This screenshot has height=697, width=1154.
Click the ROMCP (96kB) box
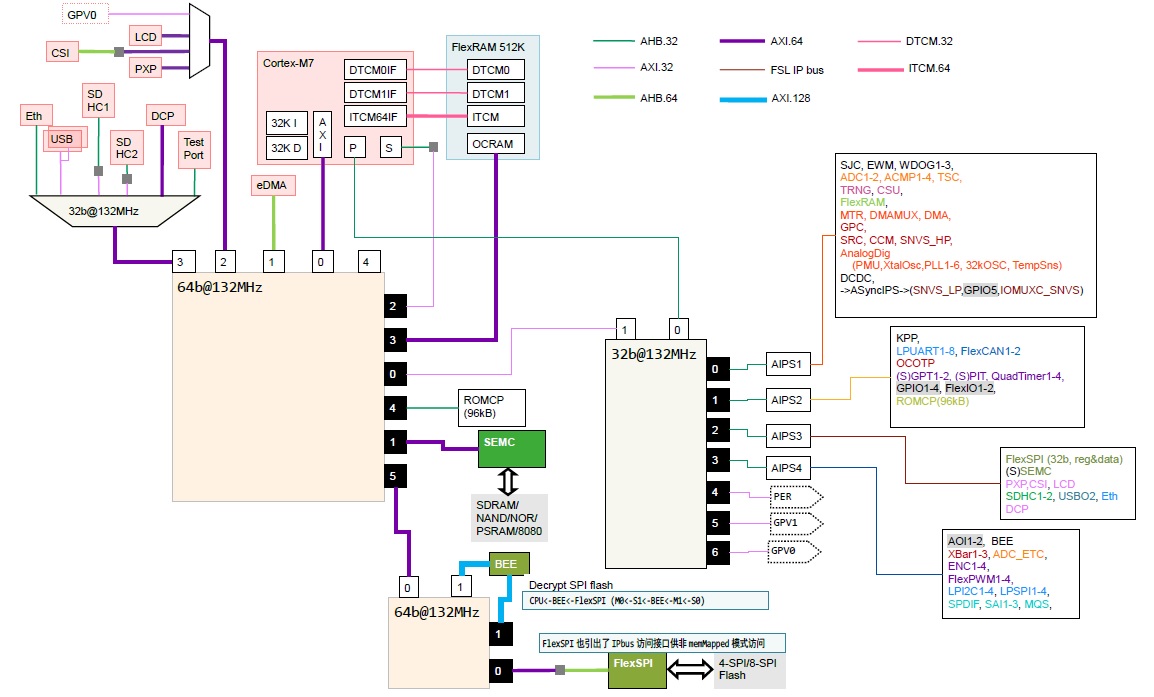(492, 408)
